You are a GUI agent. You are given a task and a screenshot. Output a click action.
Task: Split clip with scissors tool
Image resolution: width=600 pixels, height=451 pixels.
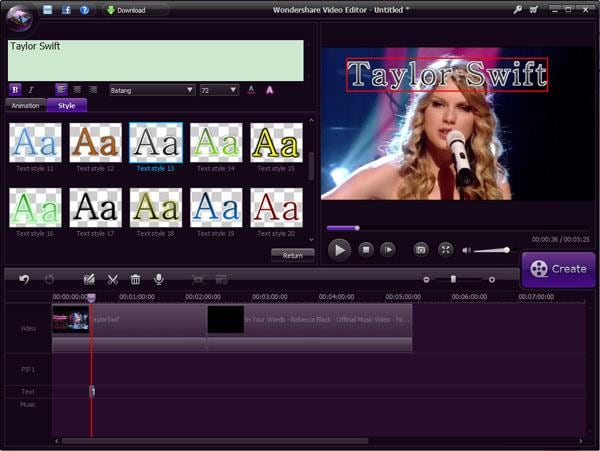pos(112,280)
